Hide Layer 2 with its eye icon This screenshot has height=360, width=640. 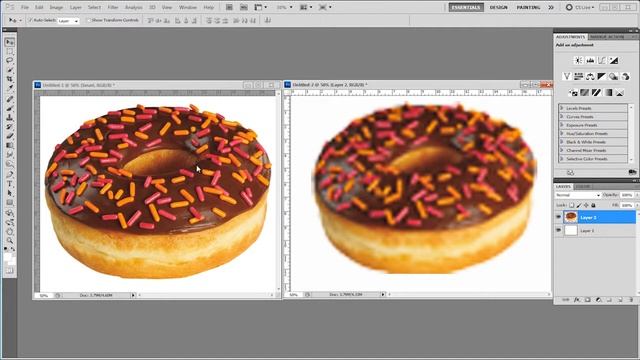click(x=558, y=217)
